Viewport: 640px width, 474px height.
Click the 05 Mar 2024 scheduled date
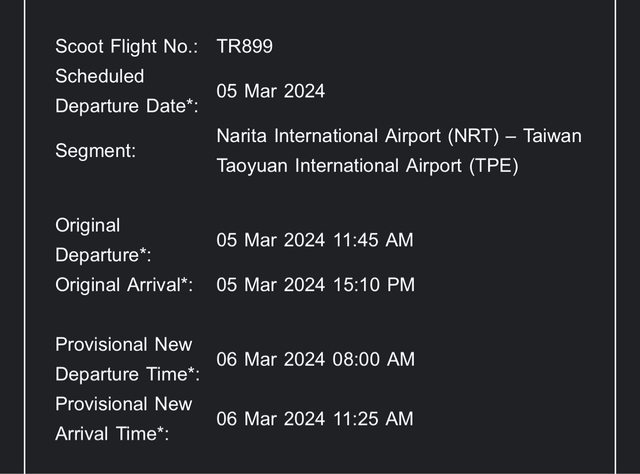click(270, 91)
